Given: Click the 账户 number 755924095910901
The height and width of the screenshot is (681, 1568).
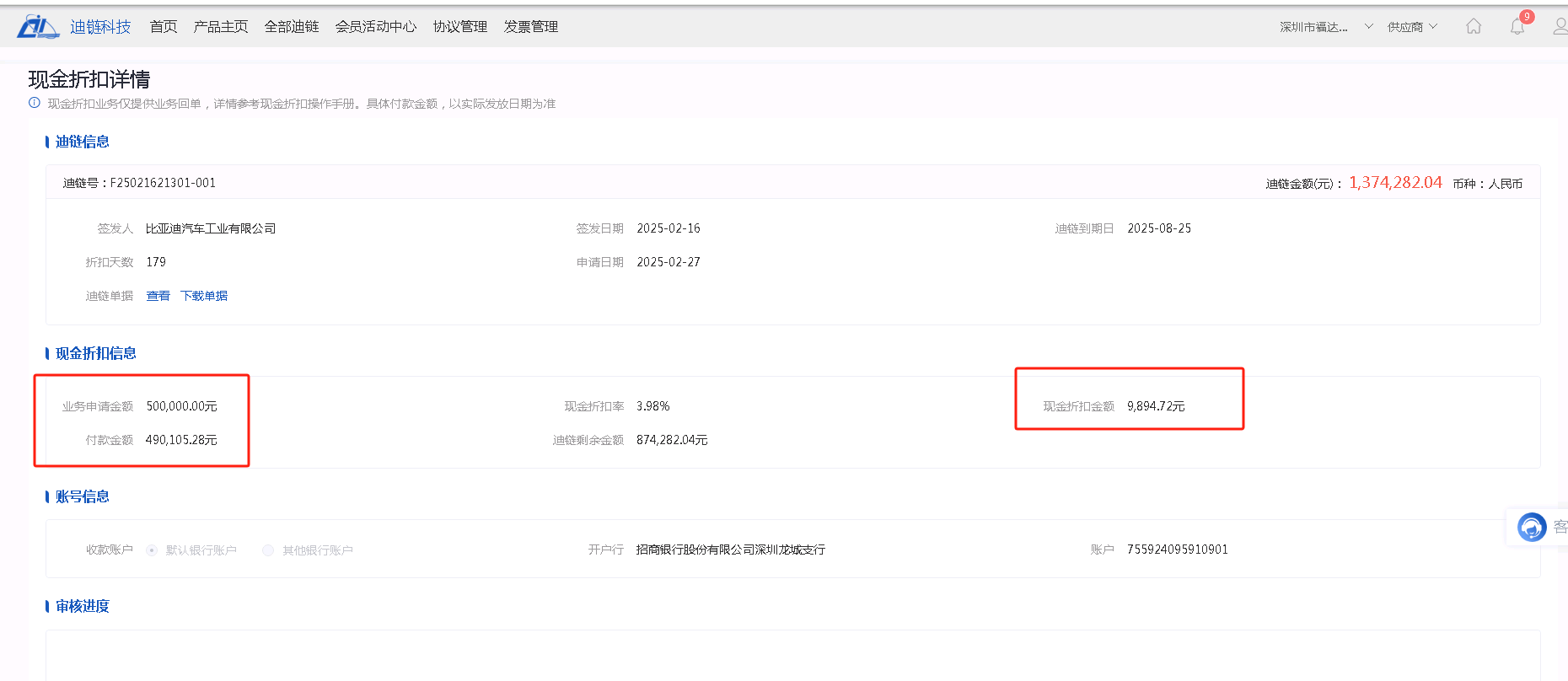Looking at the screenshot, I should (x=1178, y=550).
